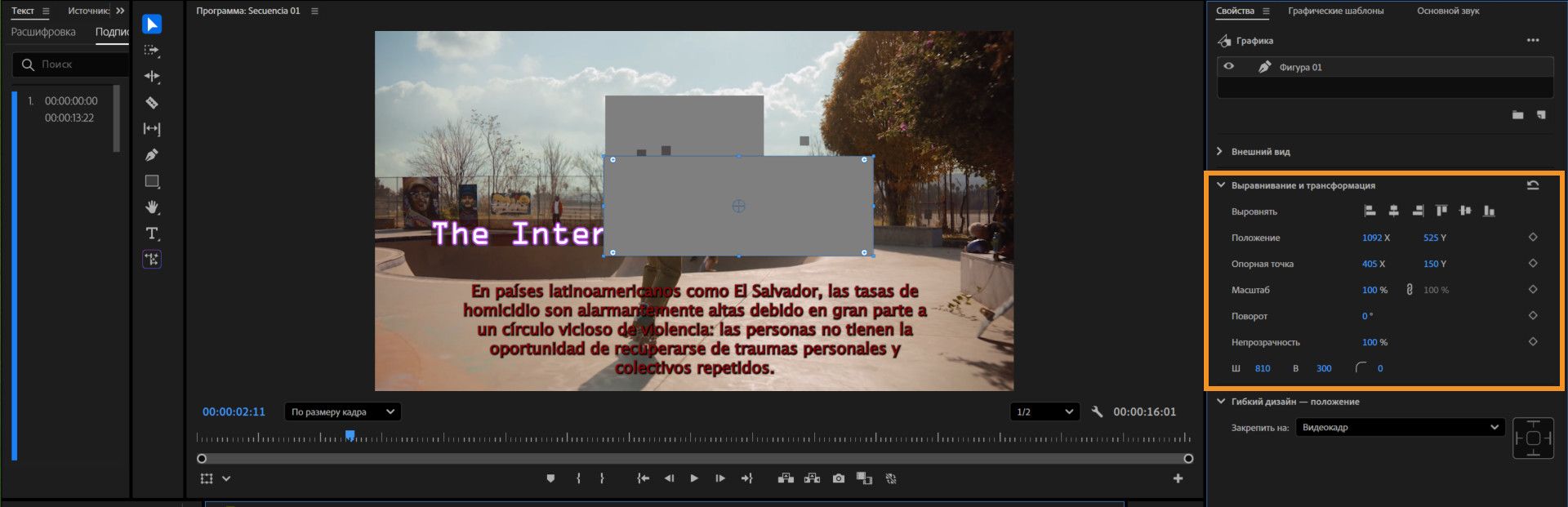Go to In point

644,478
